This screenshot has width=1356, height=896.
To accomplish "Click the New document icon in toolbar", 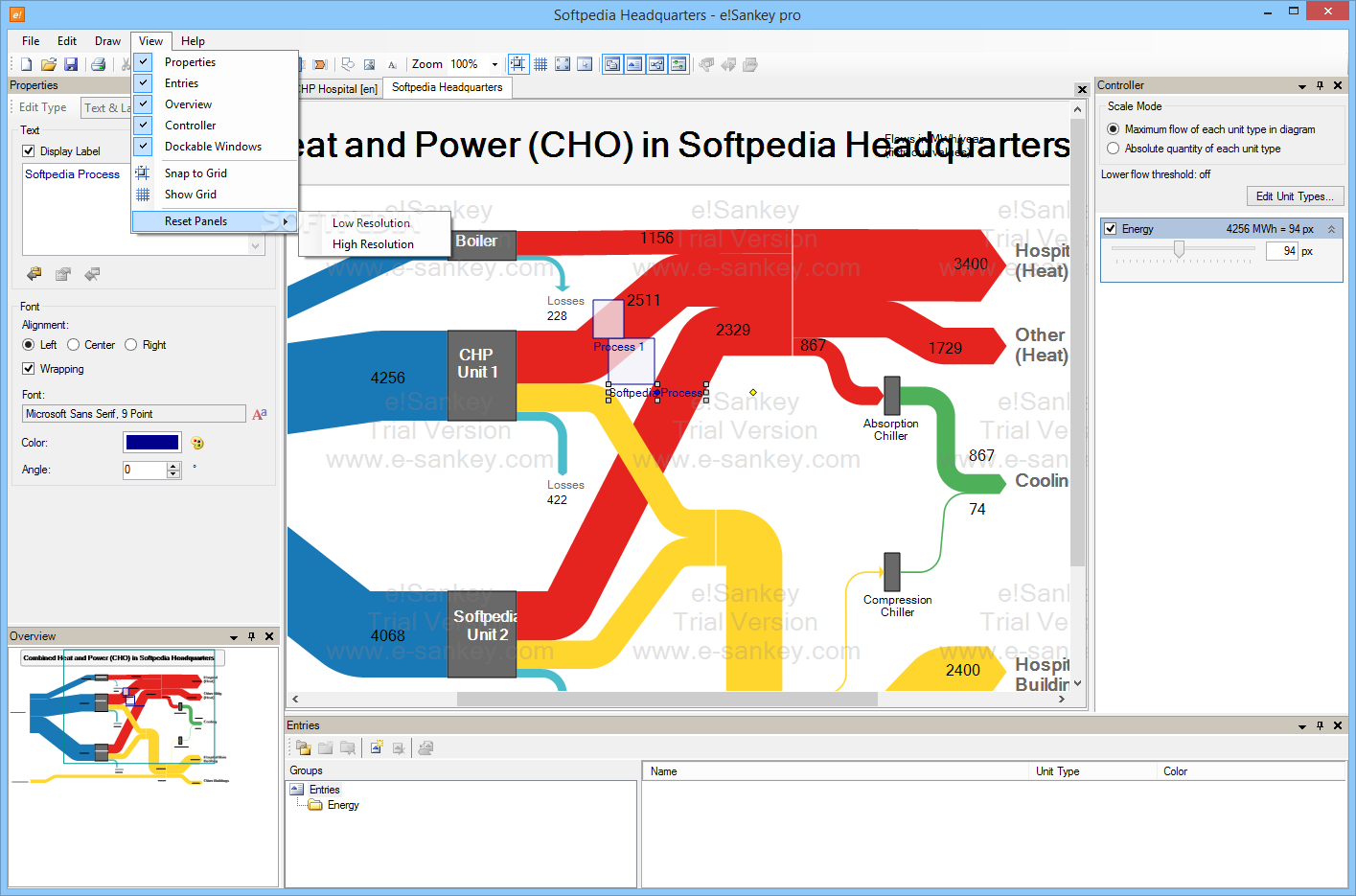I will [26, 64].
